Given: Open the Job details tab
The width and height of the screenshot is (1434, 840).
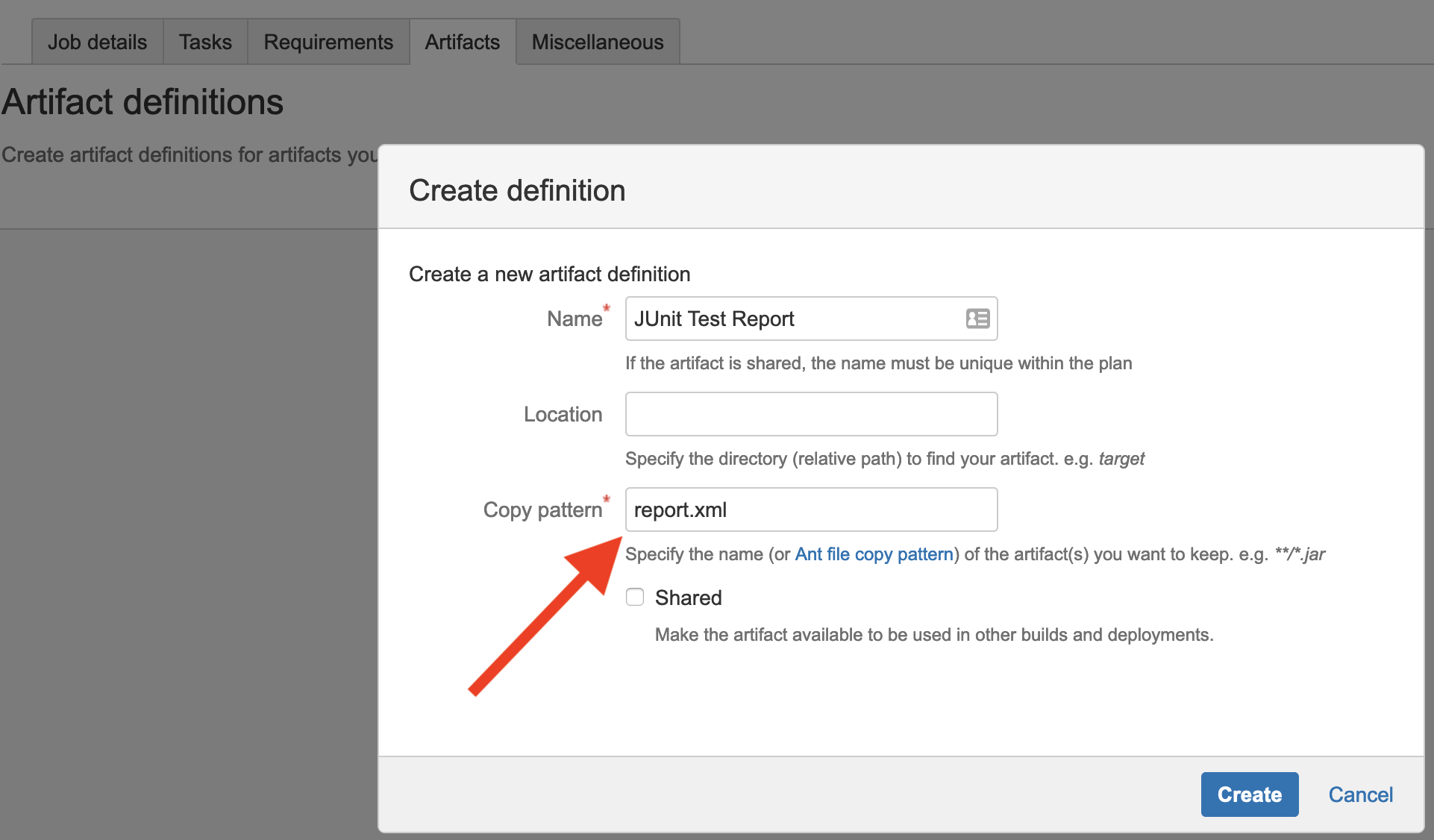Looking at the screenshot, I should pyautogui.click(x=97, y=43).
